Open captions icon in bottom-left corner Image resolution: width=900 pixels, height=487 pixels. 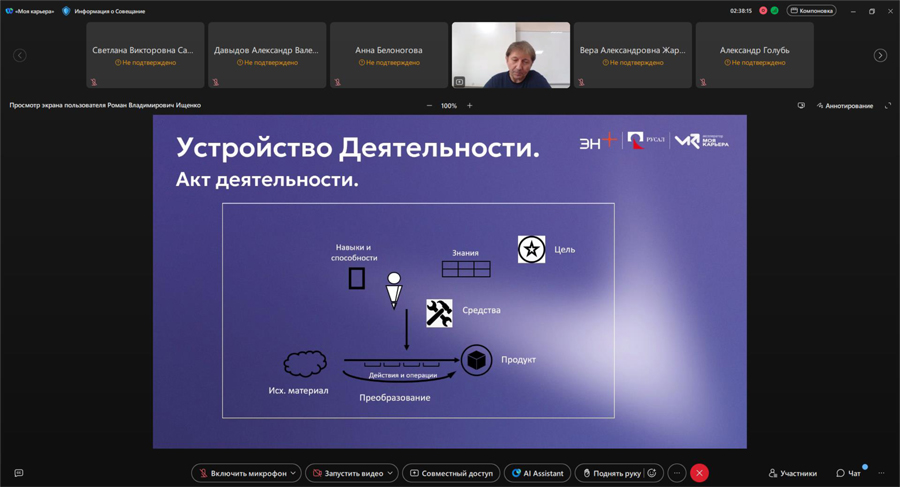[x=19, y=473]
